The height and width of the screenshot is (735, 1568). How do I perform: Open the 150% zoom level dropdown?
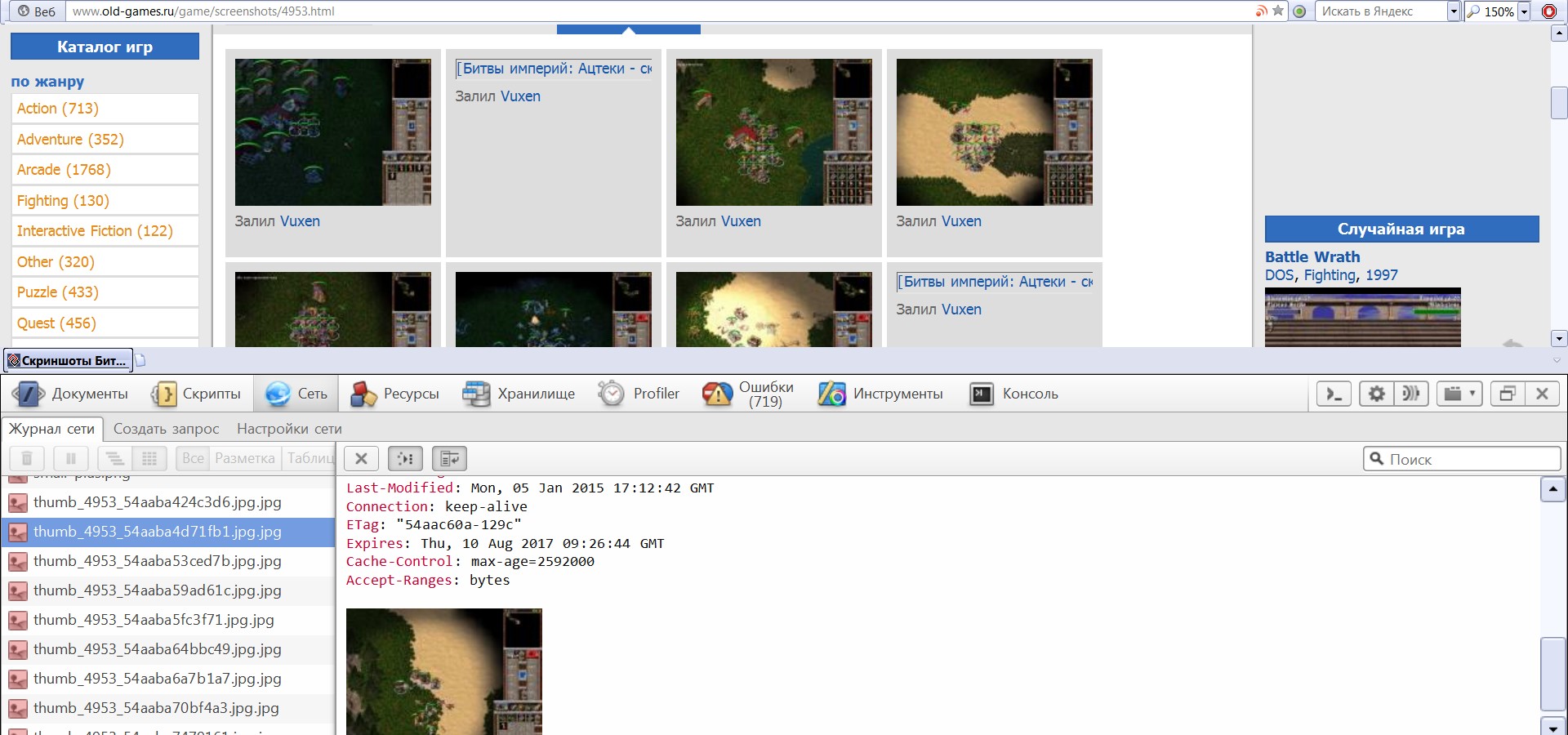(1524, 11)
